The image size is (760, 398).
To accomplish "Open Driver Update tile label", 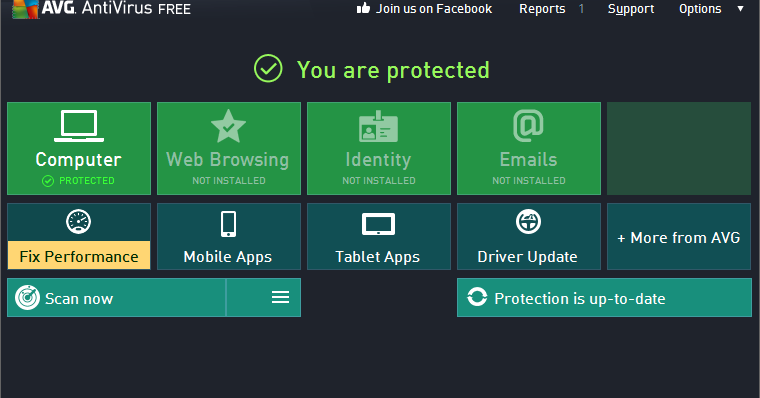I will [527, 257].
